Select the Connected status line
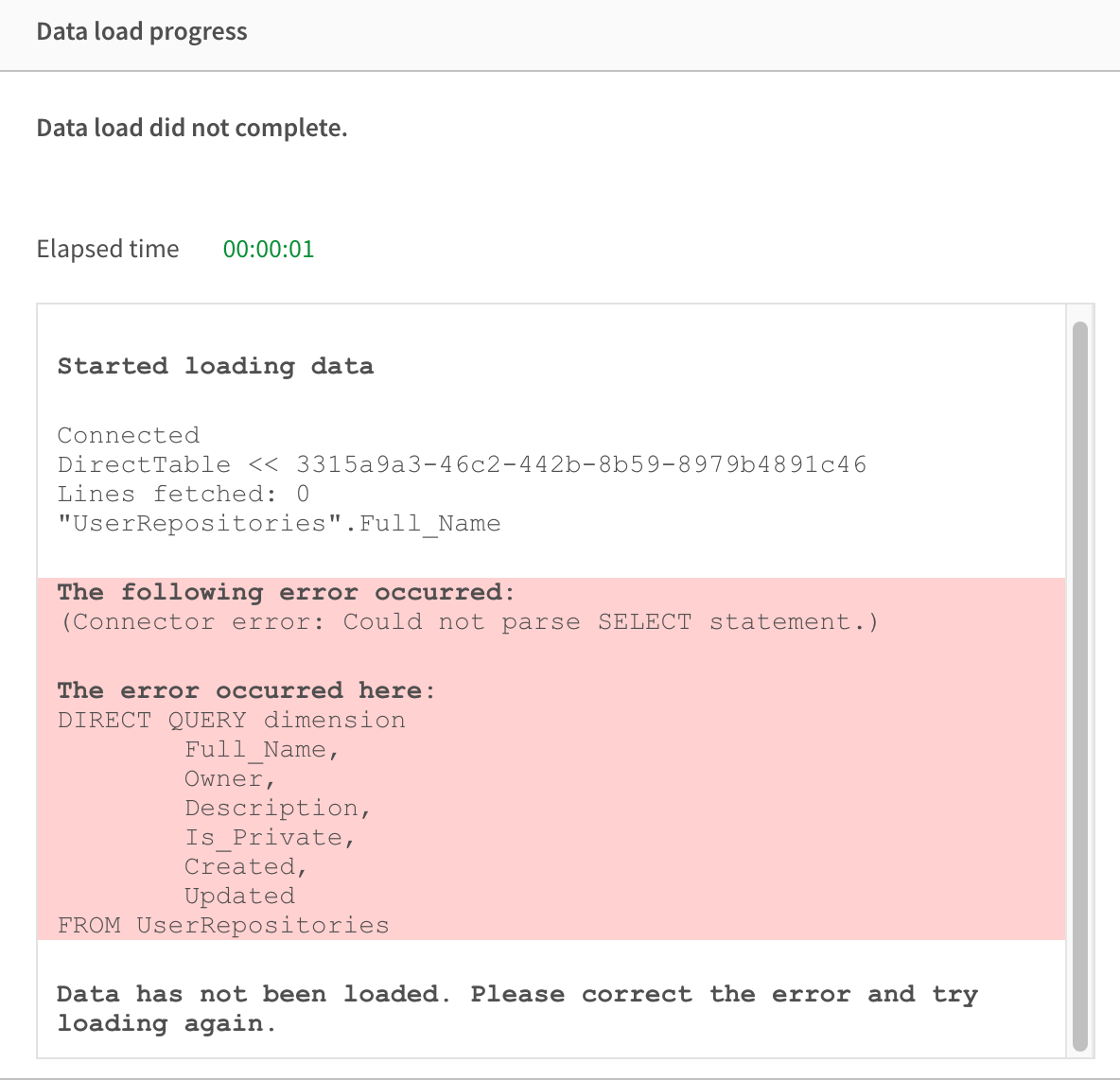Image resolution: width=1120 pixels, height=1080 pixels. tap(129, 435)
